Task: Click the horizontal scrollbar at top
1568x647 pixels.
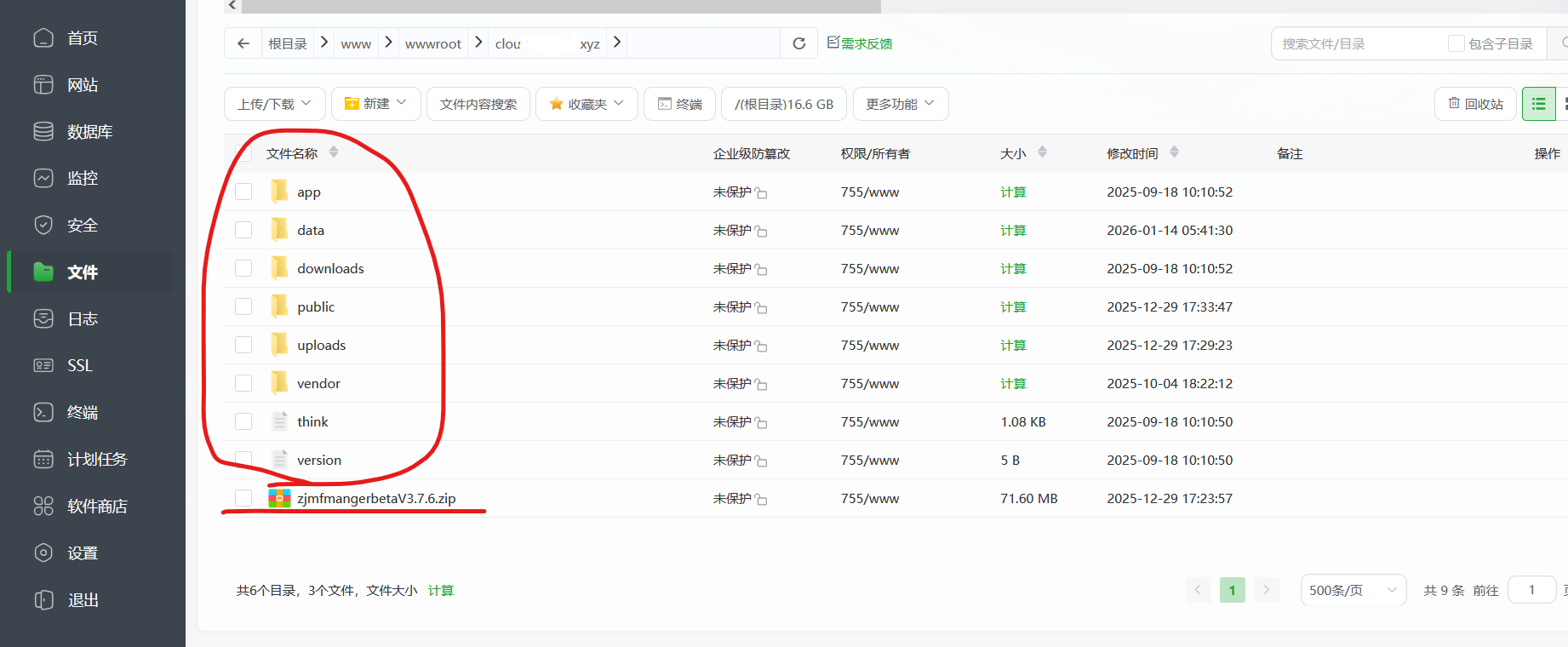Action: [560, 6]
